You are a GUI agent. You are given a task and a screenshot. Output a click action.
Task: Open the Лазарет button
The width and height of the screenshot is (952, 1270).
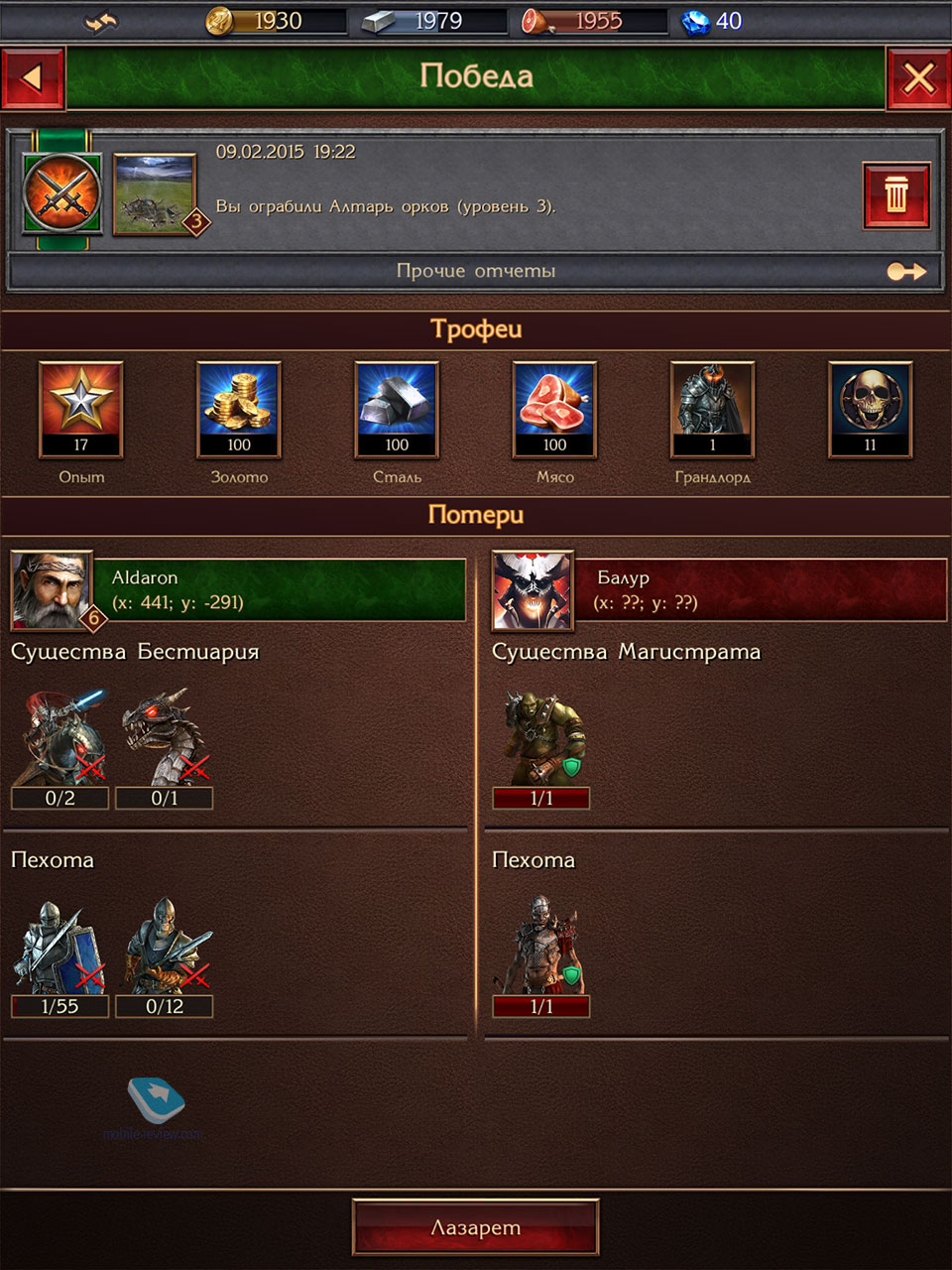point(476,1227)
